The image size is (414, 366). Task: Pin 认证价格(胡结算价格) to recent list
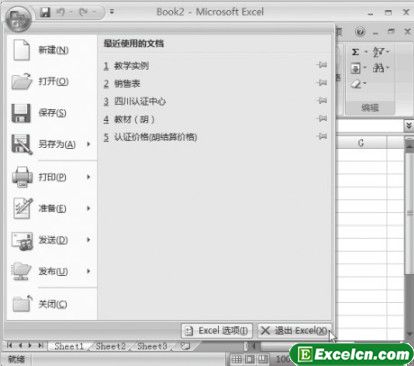322,136
